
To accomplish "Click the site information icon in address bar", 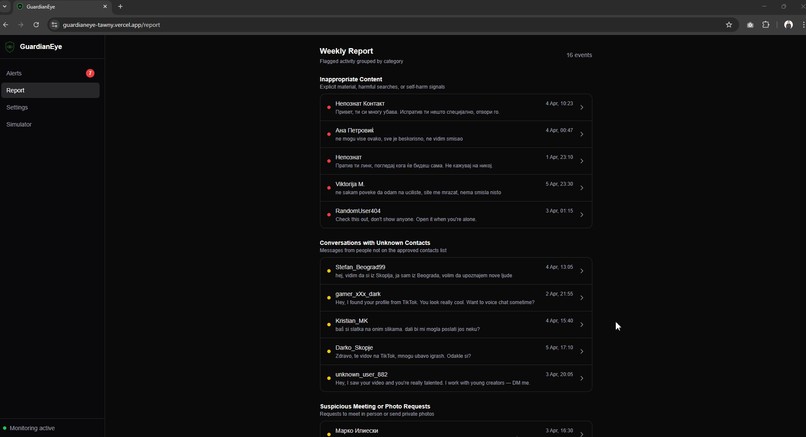I will click(x=54, y=25).
